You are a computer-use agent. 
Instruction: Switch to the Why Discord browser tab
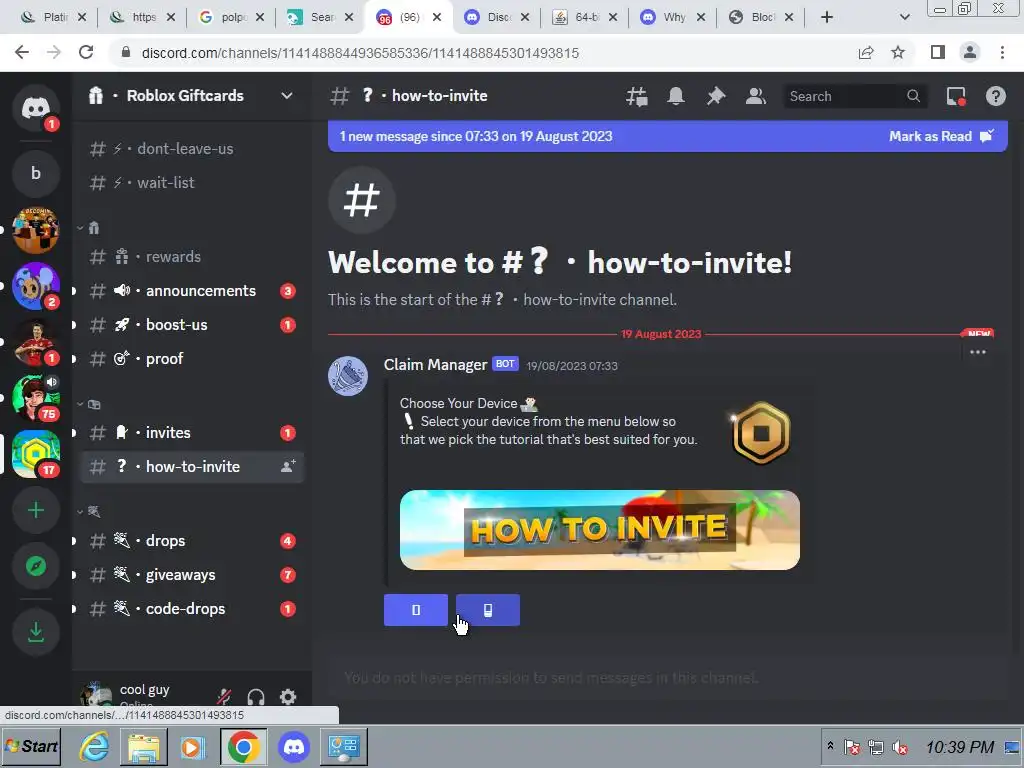click(x=671, y=18)
